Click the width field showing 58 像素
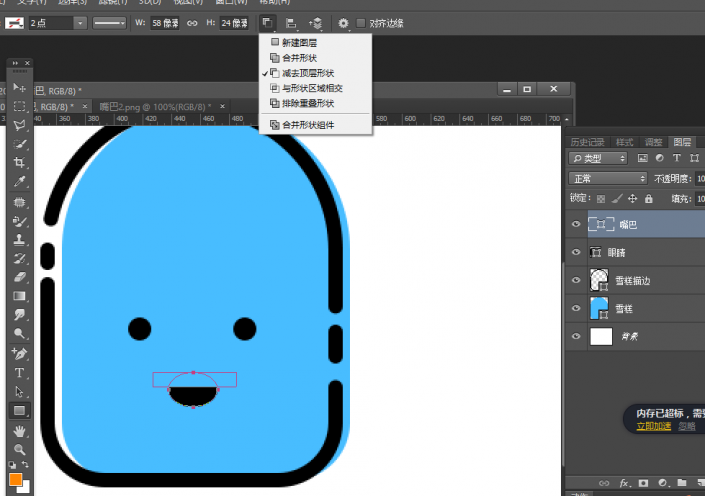705x496 pixels. 165,23
